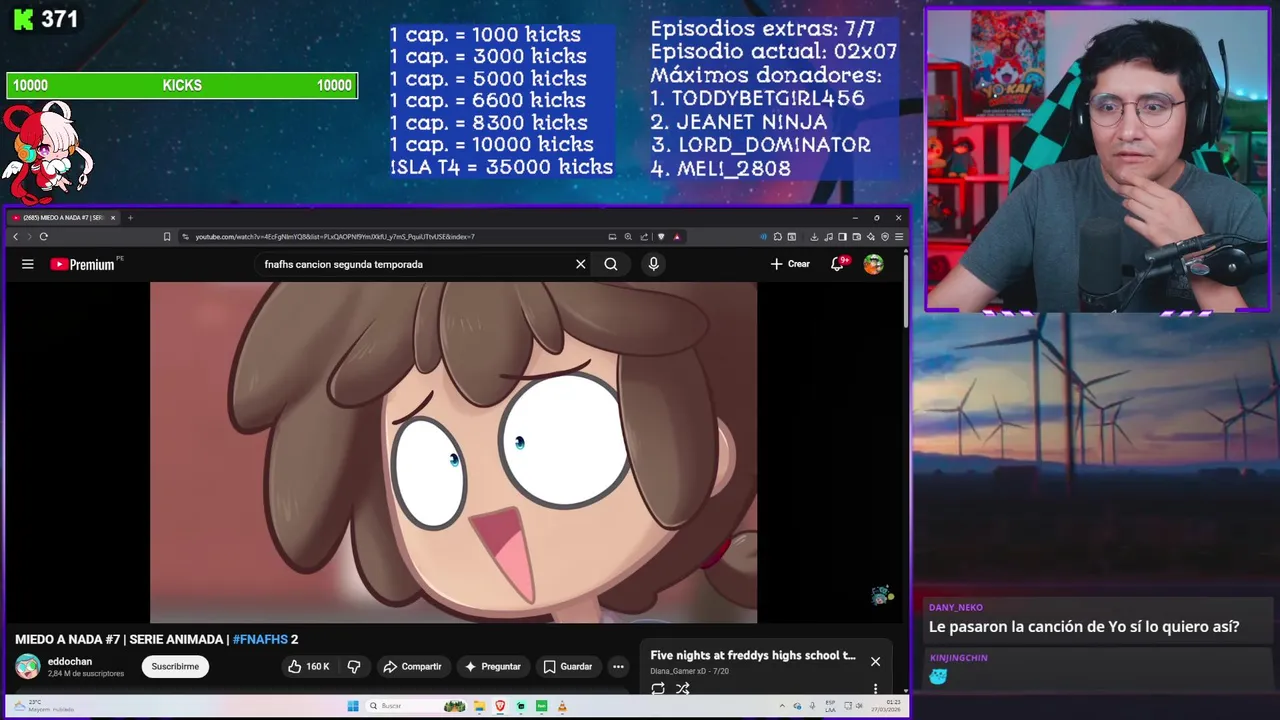
Task: Open YouTube notifications bell
Action: click(x=838, y=264)
